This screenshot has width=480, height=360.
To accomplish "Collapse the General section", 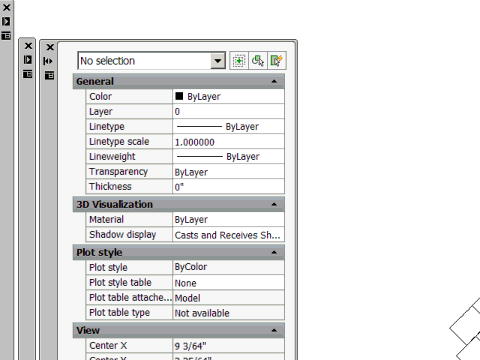I will pyautogui.click(x=274, y=81).
